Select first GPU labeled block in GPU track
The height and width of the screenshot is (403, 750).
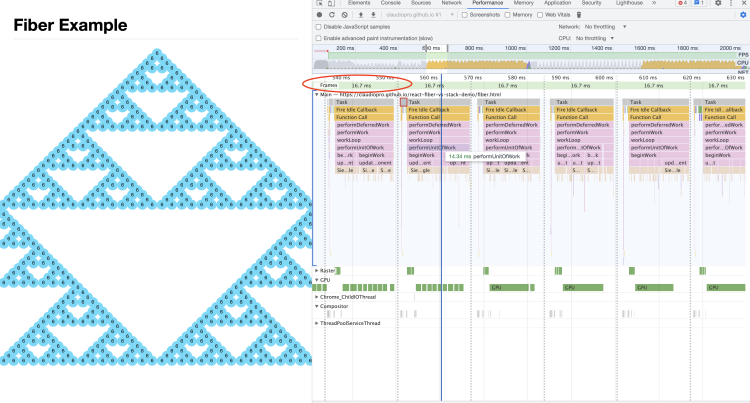(x=509, y=287)
